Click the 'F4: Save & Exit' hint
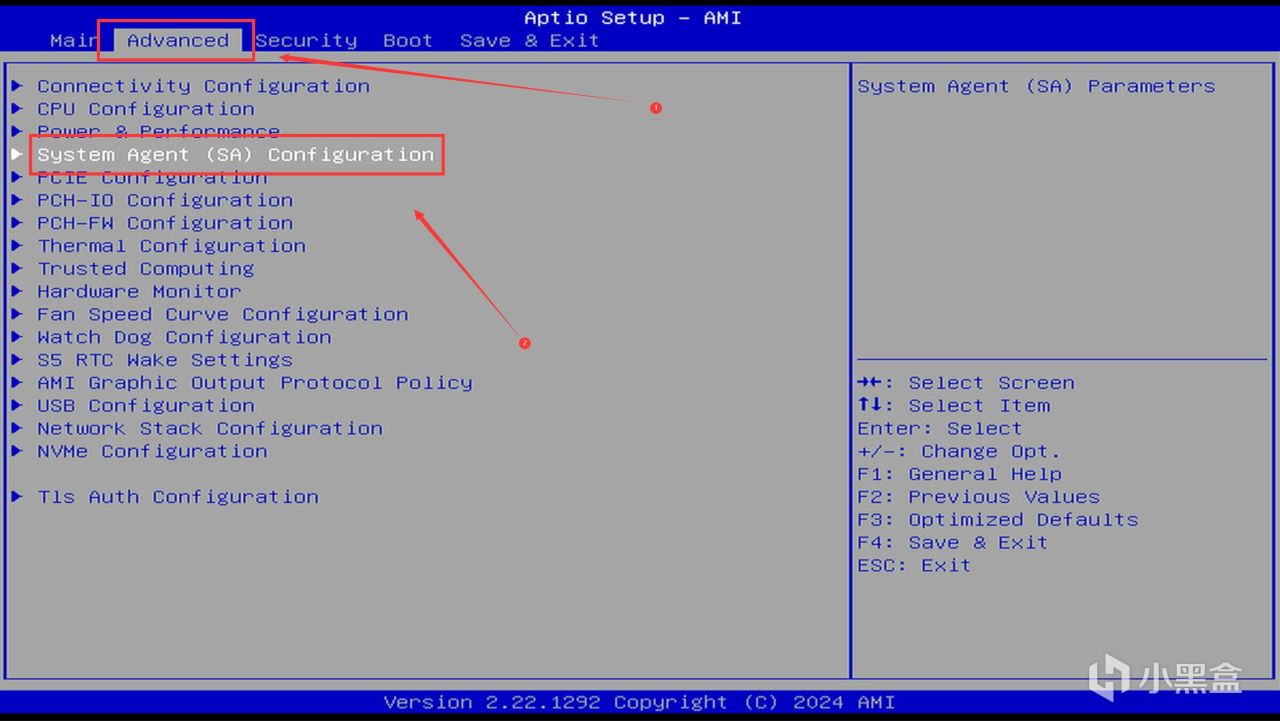 [x=953, y=543]
